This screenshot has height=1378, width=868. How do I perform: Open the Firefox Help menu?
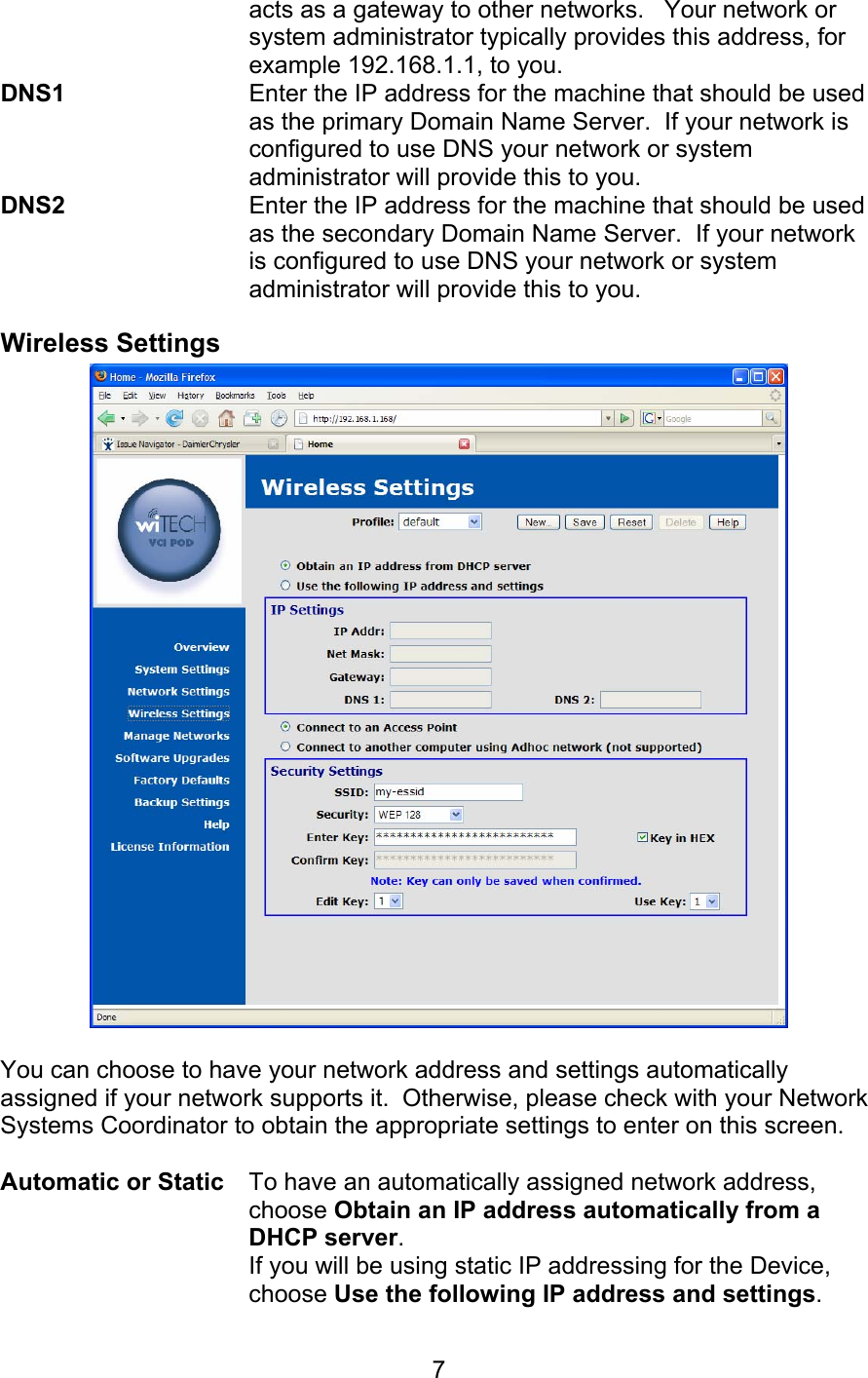(x=306, y=396)
